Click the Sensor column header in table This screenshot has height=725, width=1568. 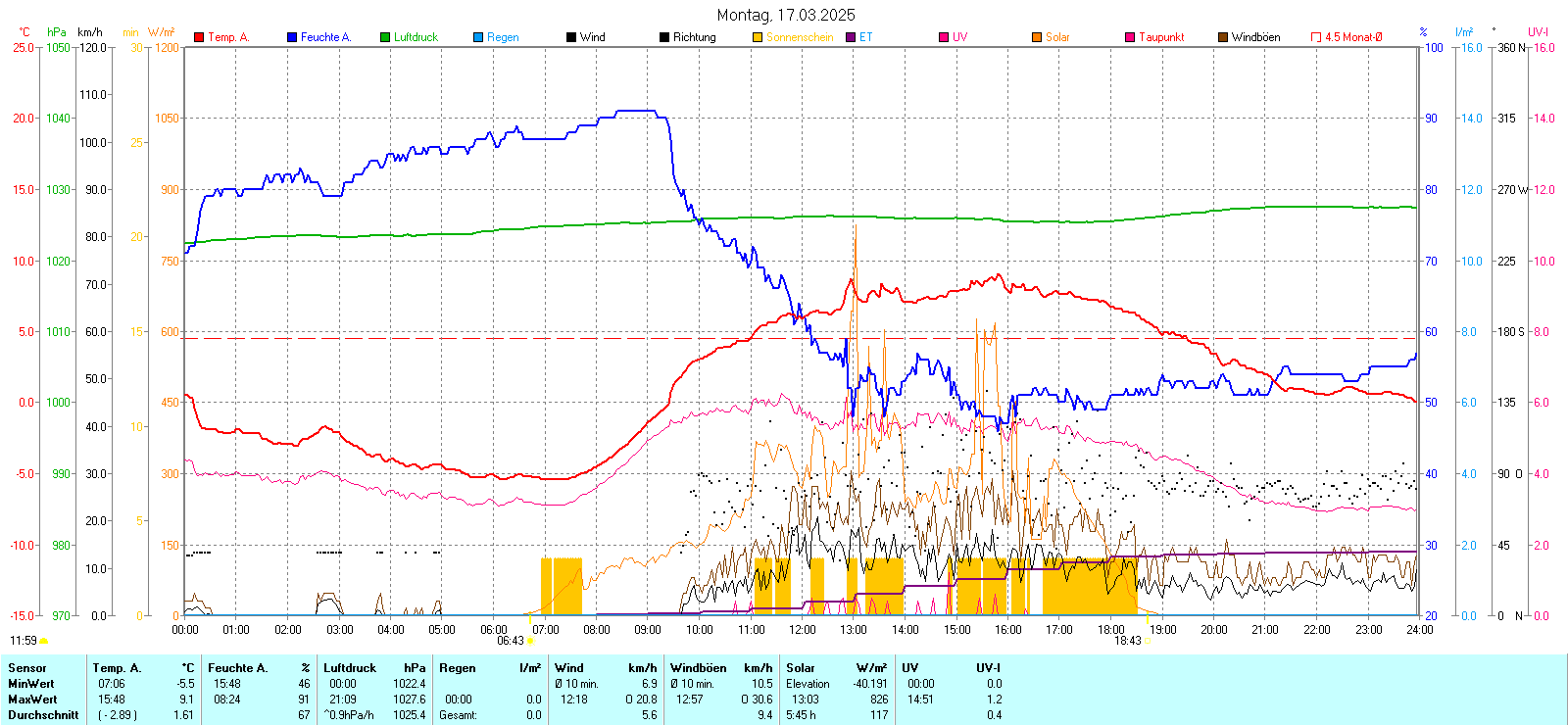point(27,668)
